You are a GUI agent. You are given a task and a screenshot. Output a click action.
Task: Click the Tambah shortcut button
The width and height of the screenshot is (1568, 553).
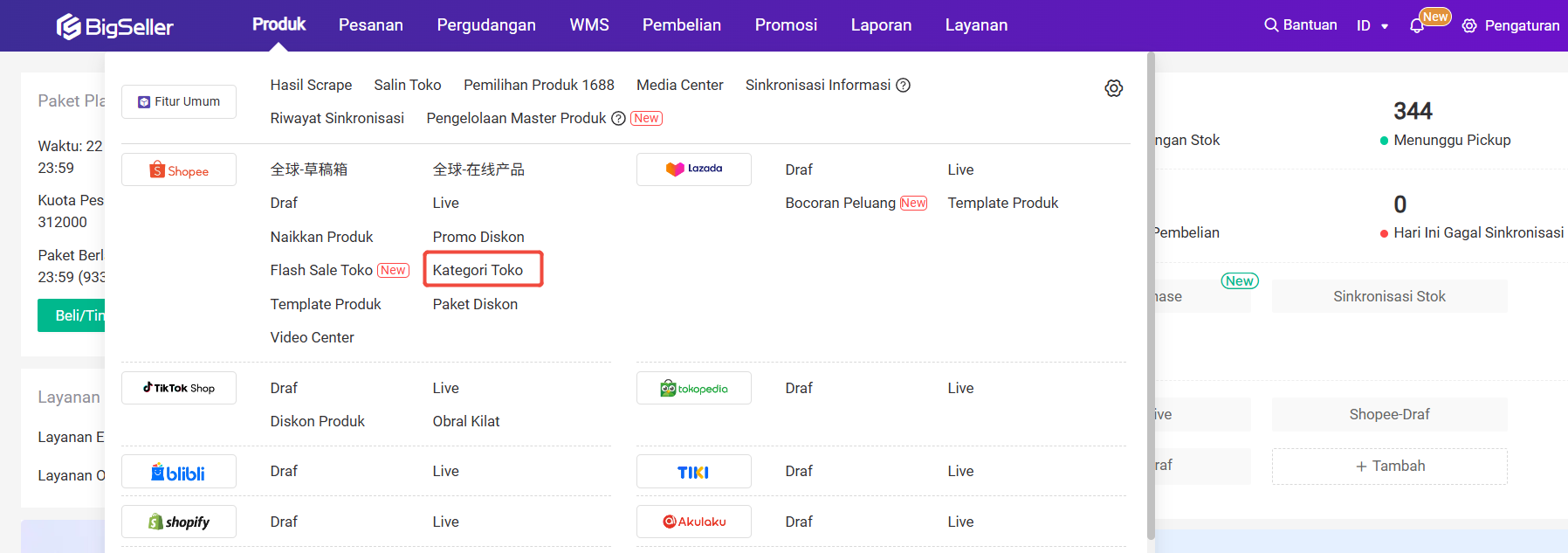(x=1389, y=467)
